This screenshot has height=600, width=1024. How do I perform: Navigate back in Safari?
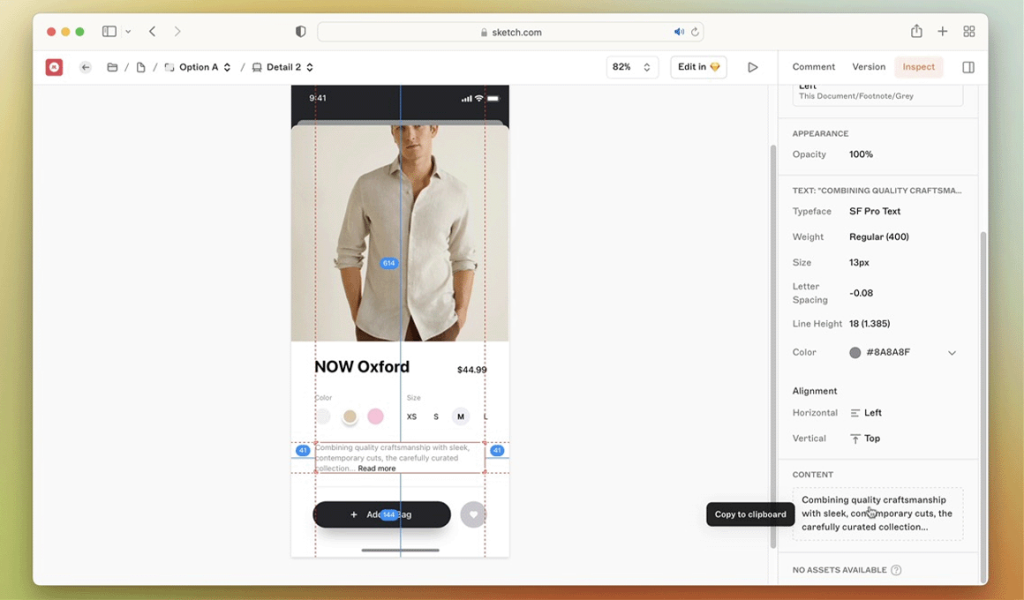(152, 31)
